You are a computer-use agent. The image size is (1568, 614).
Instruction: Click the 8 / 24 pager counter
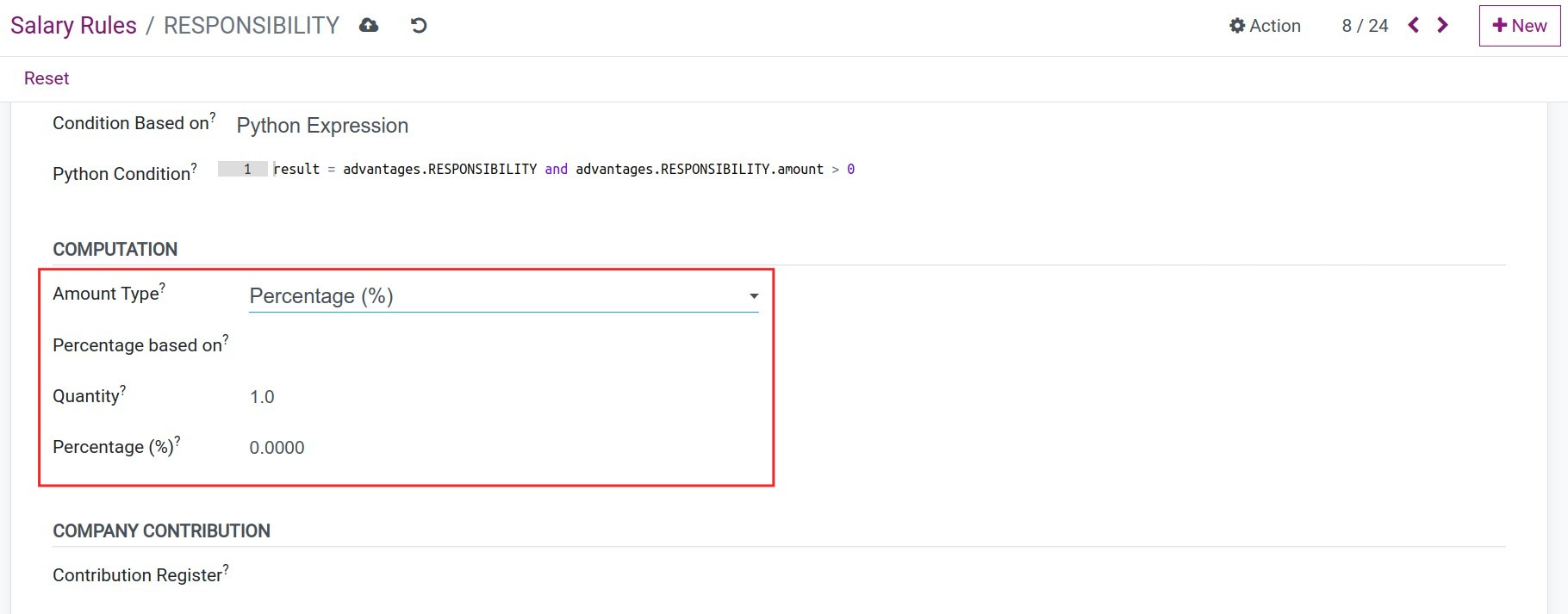(1365, 26)
